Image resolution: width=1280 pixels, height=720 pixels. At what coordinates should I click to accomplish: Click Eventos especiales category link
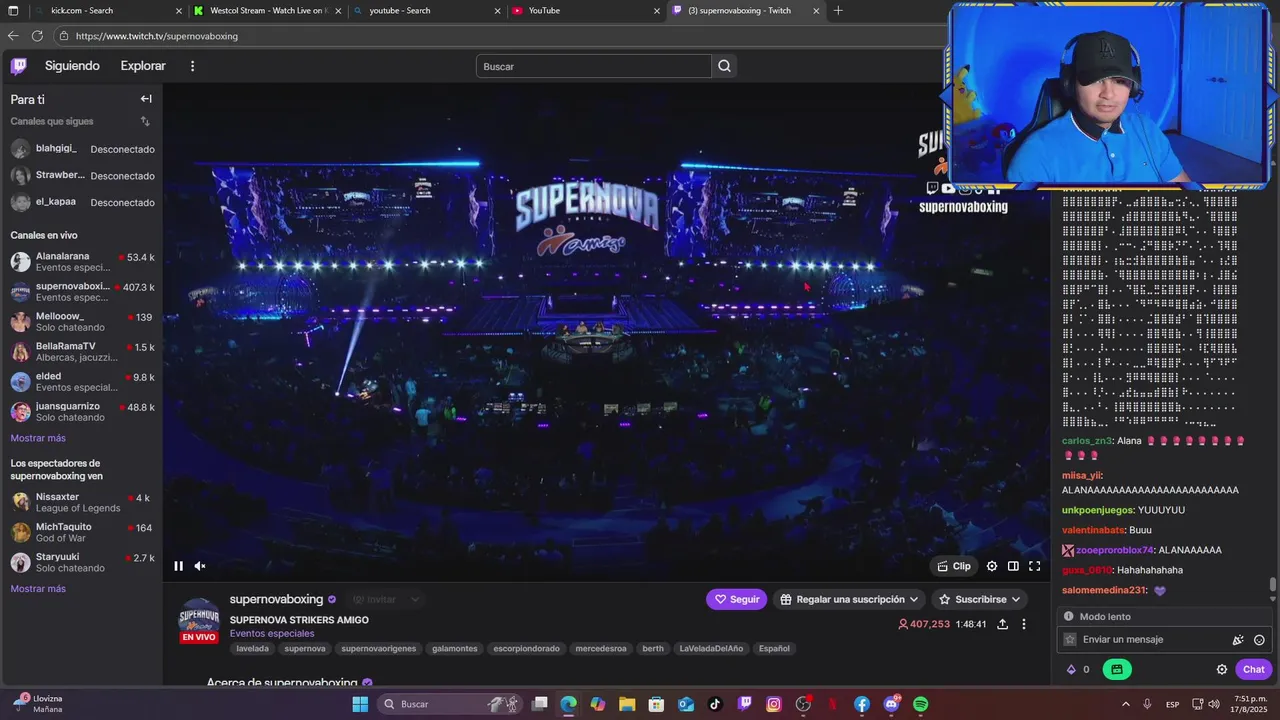(272, 633)
